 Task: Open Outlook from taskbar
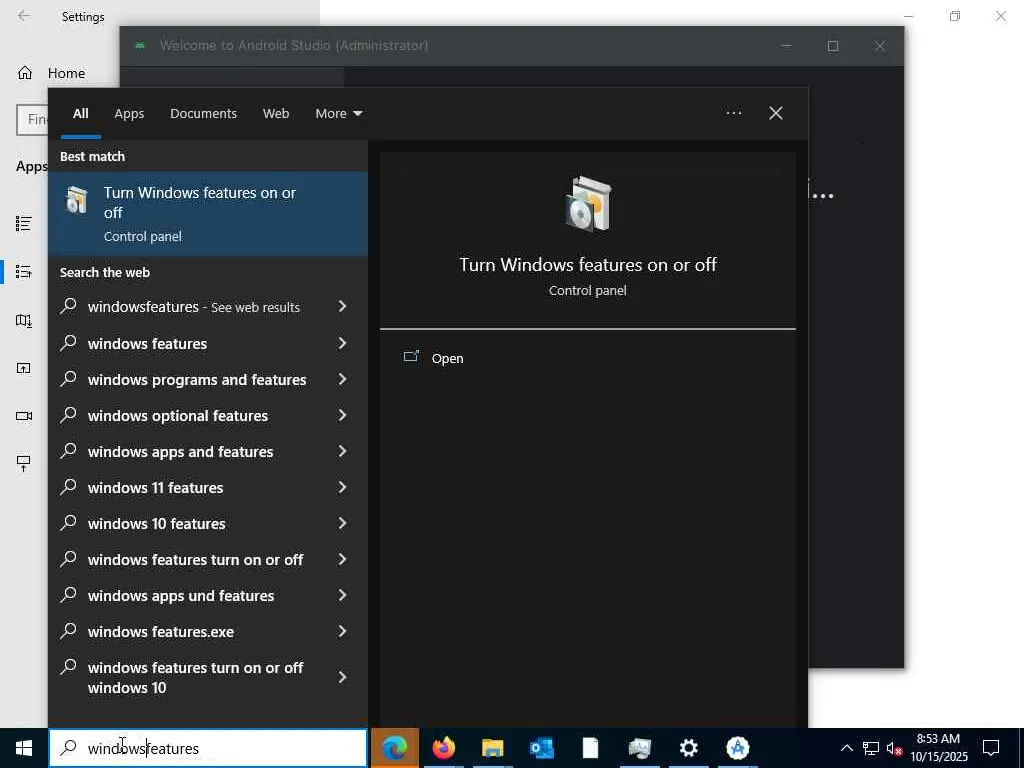(x=542, y=748)
